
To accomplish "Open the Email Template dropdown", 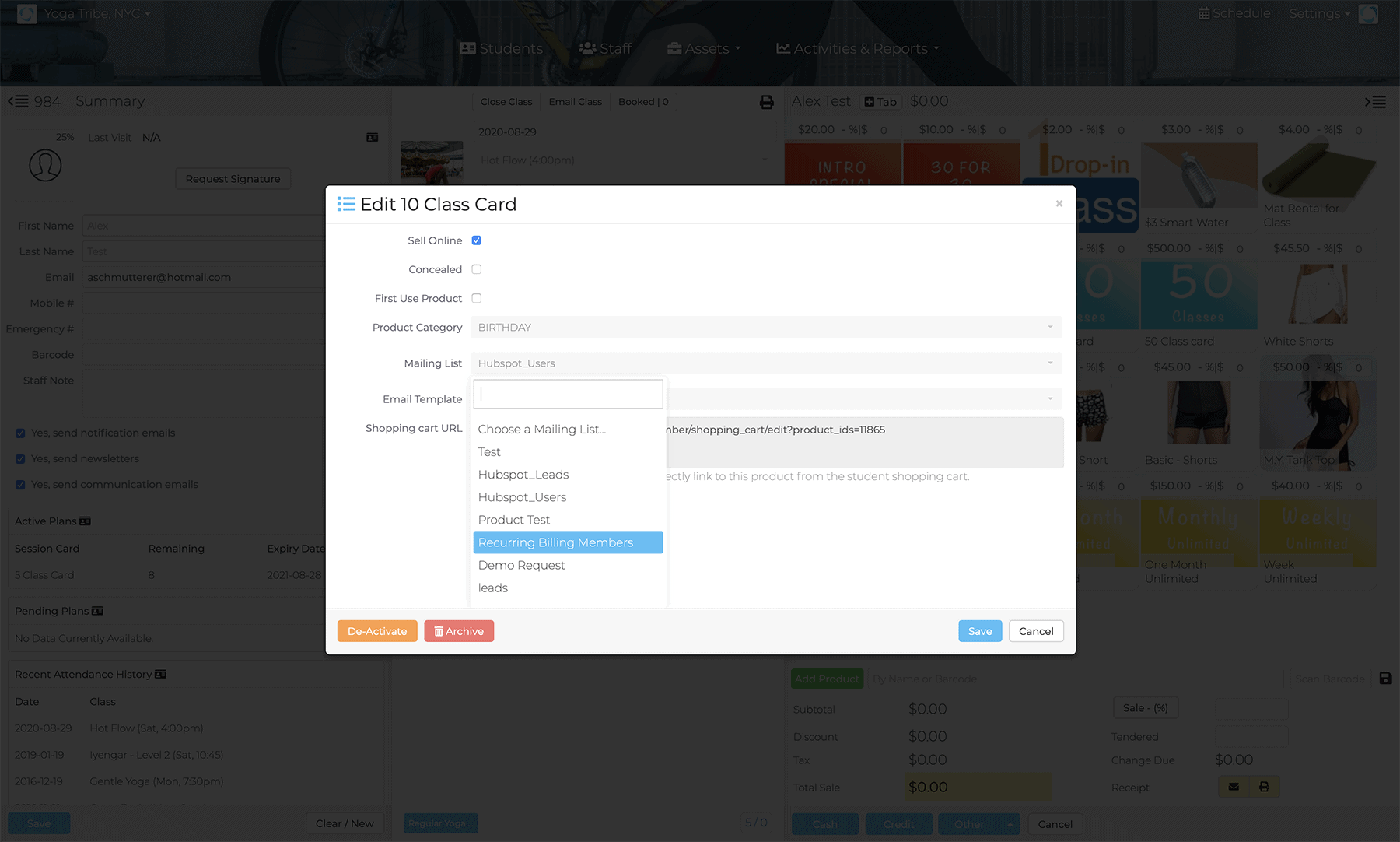I will [x=865, y=399].
